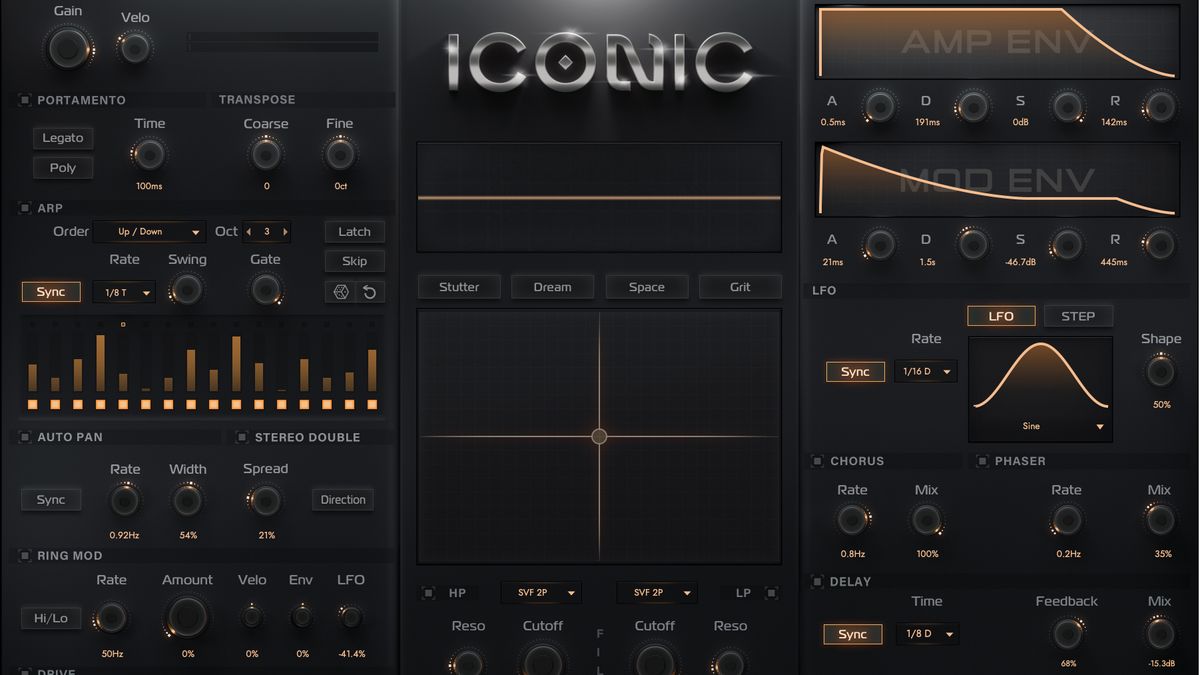Click the Amp Env Attack knob

click(x=879, y=106)
